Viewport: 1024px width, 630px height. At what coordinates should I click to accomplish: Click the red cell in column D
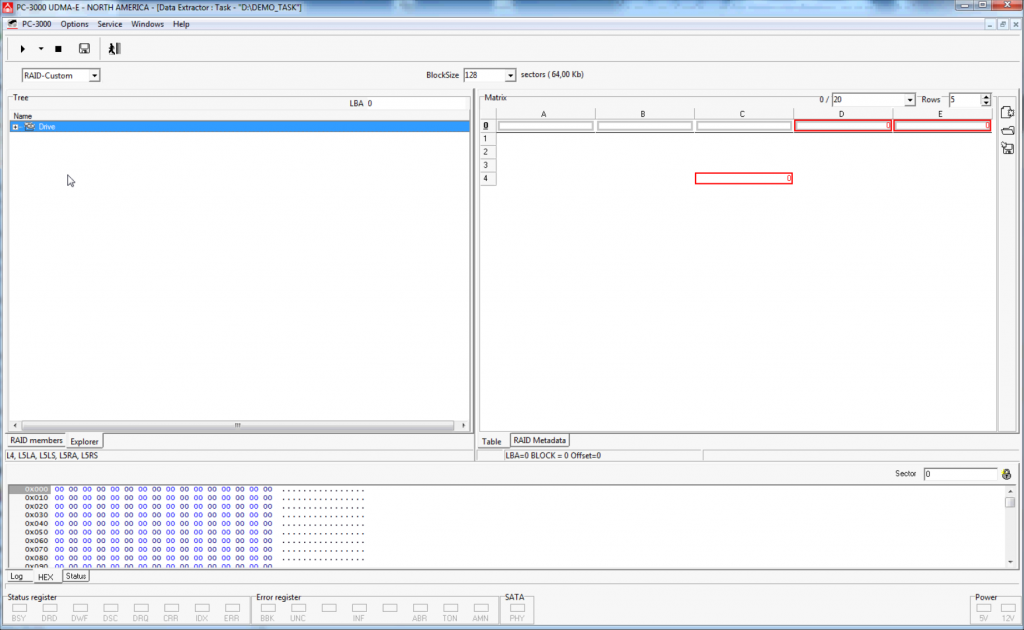tap(842, 126)
